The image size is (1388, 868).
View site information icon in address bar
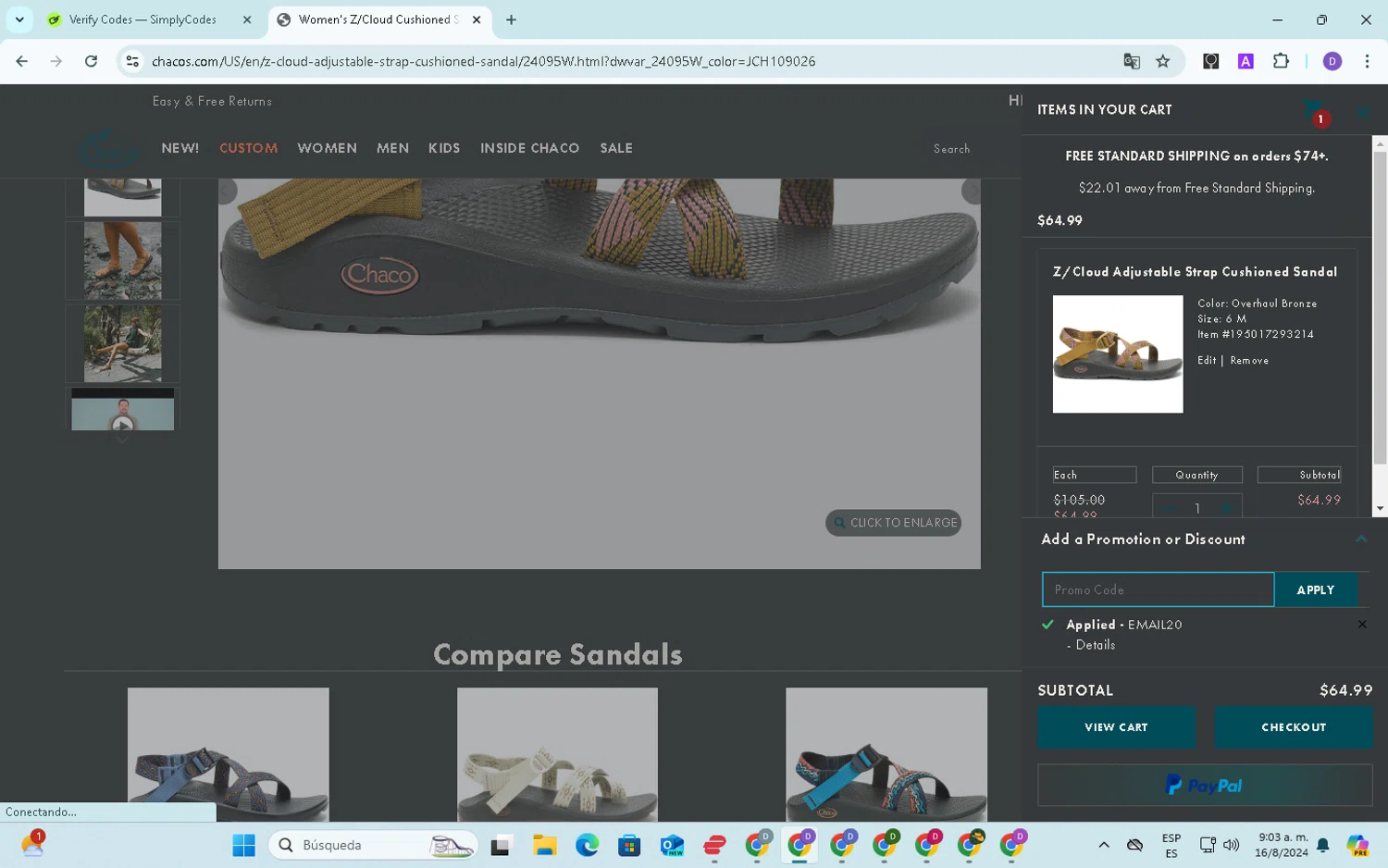click(x=132, y=61)
